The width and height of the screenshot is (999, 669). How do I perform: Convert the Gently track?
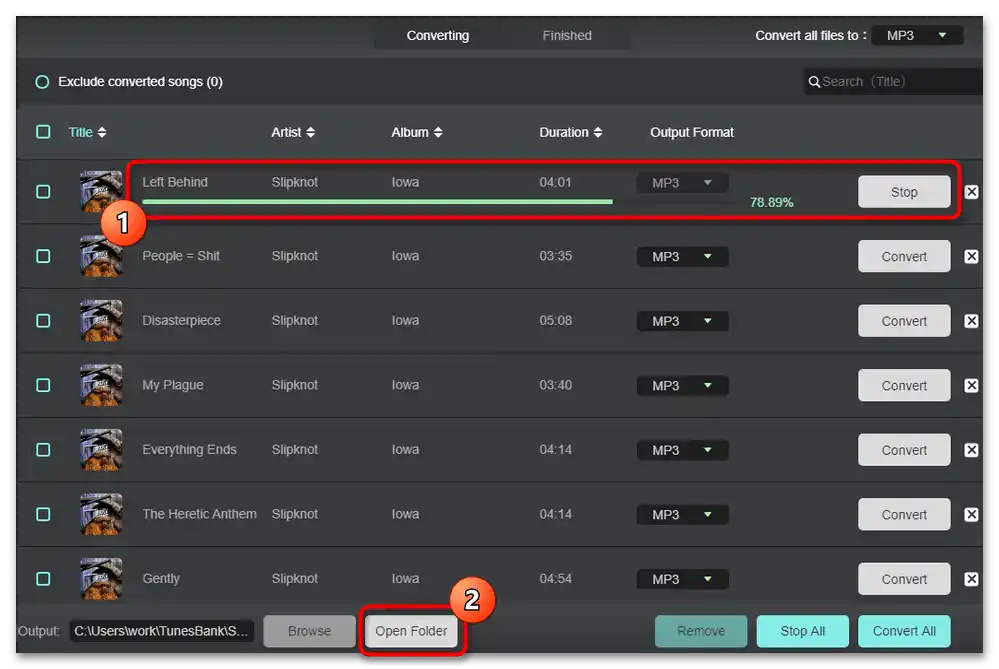pos(904,579)
